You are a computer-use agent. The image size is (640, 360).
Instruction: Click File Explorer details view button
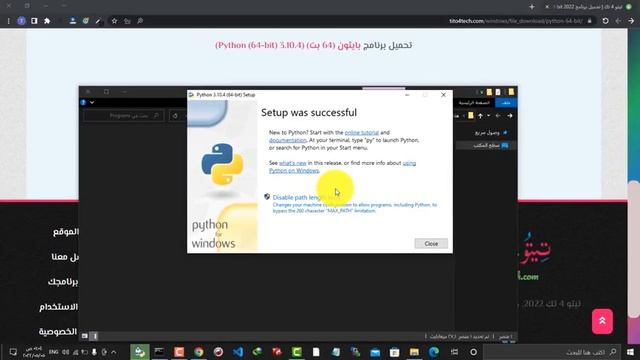[94, 336]
